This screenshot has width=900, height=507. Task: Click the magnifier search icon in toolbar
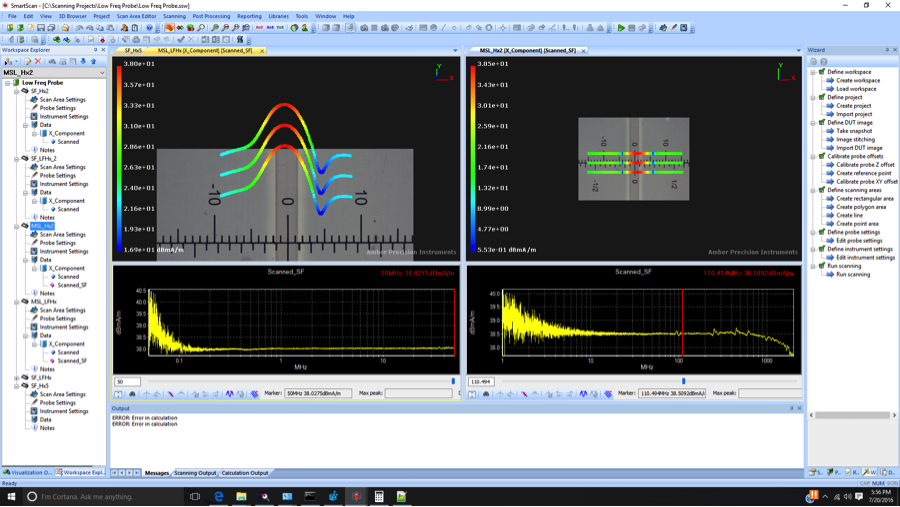coord(201,28)
